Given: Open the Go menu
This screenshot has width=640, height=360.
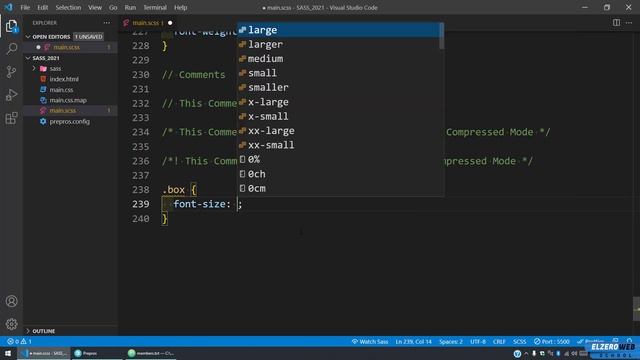Looking at the screenshot, I should (113, 7).
